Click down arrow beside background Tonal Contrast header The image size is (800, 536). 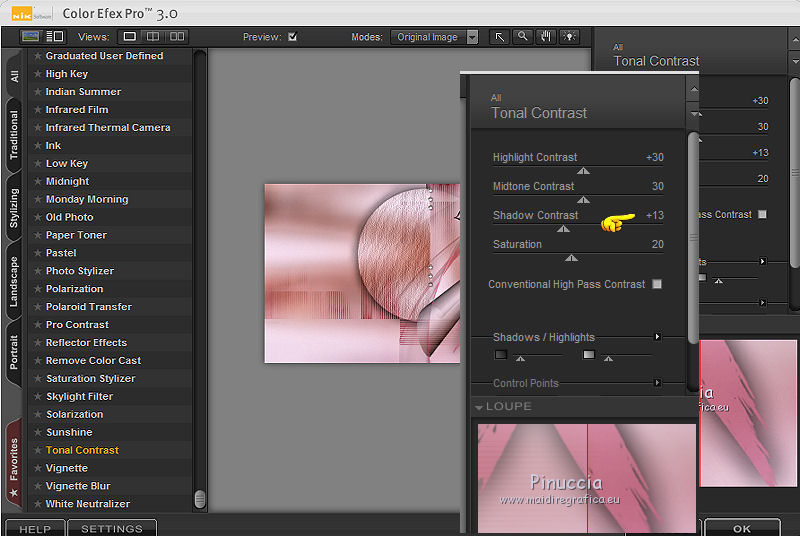(795, 61)
